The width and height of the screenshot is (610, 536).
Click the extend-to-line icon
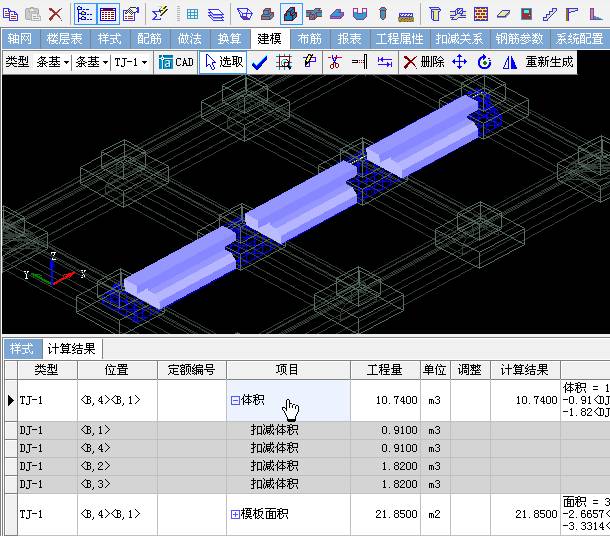point(359,62)
